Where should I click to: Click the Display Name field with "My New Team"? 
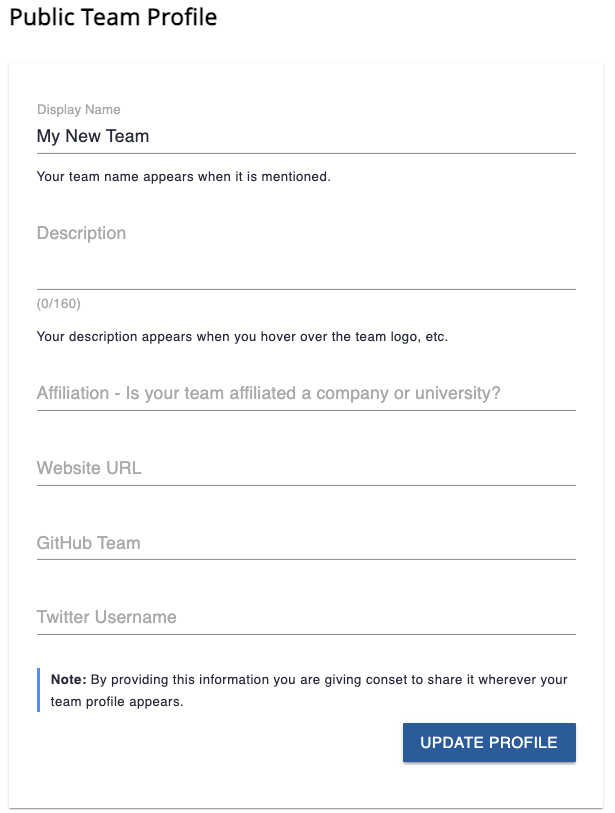[305, 136]
